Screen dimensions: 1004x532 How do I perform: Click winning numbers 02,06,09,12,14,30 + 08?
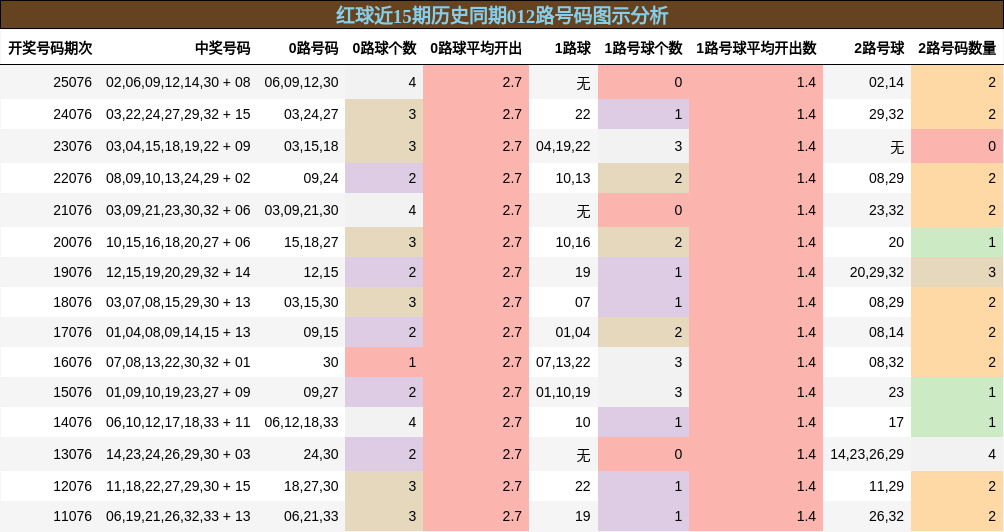coord(178,82)
